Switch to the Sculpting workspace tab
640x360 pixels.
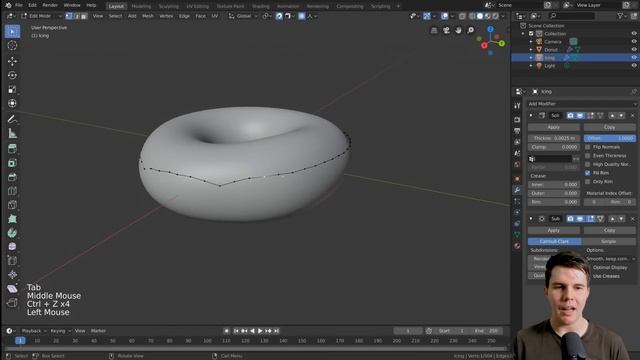click(x=169, y=6)
